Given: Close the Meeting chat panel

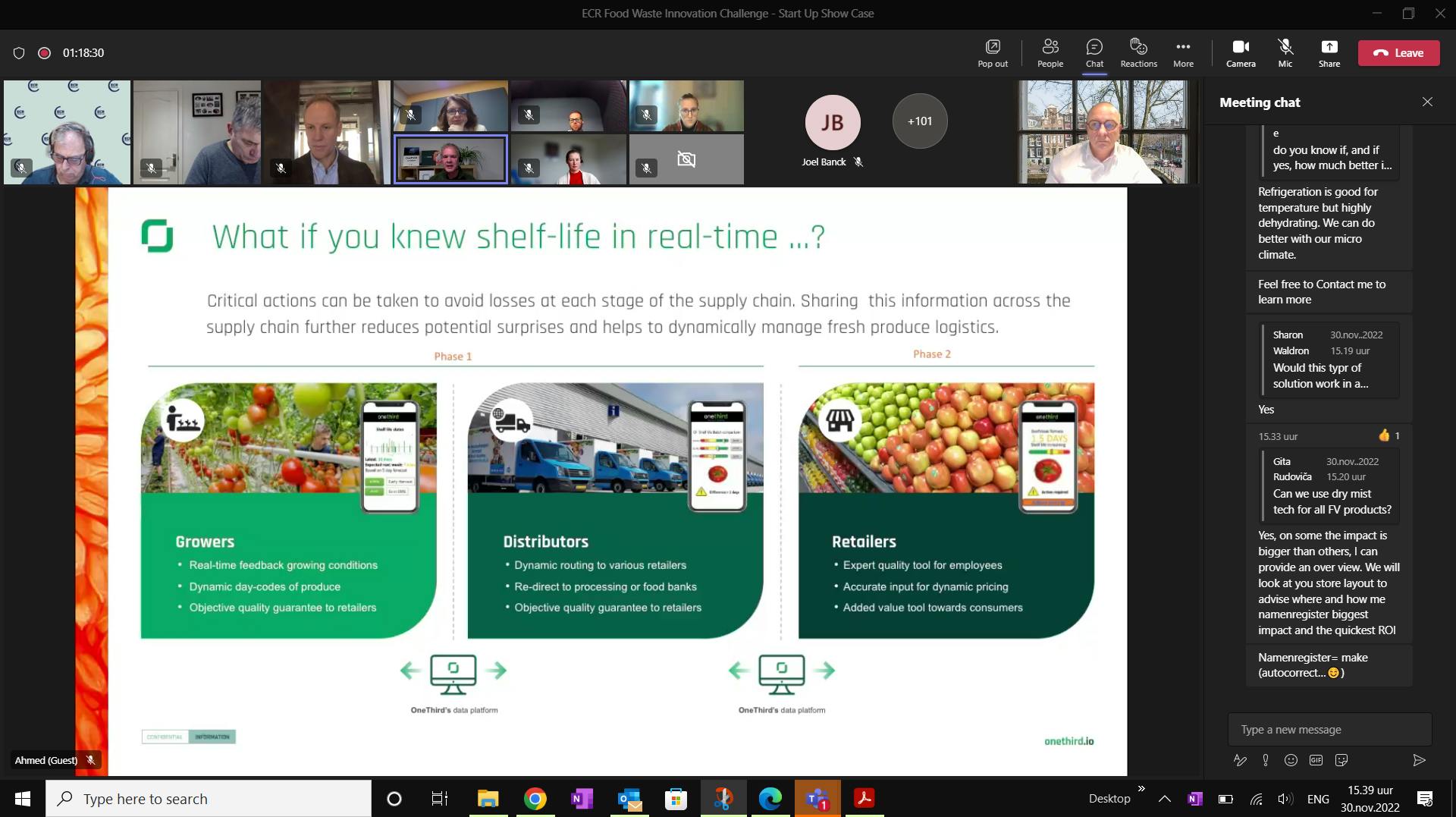Looking at the screenshot, I should click(1427, 102).
